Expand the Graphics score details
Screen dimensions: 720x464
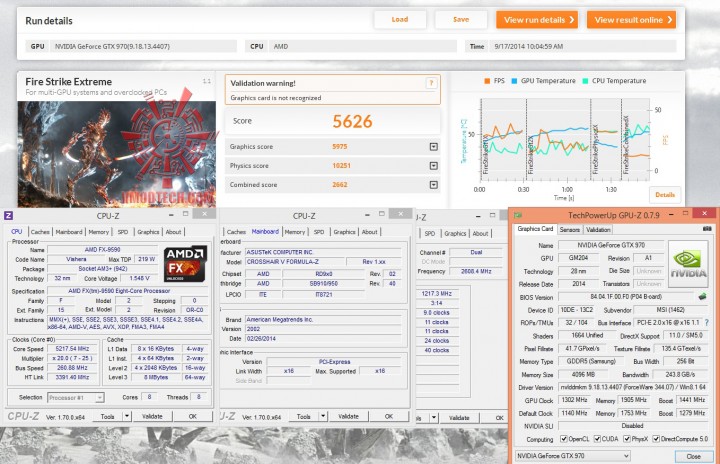click(433, 147)
